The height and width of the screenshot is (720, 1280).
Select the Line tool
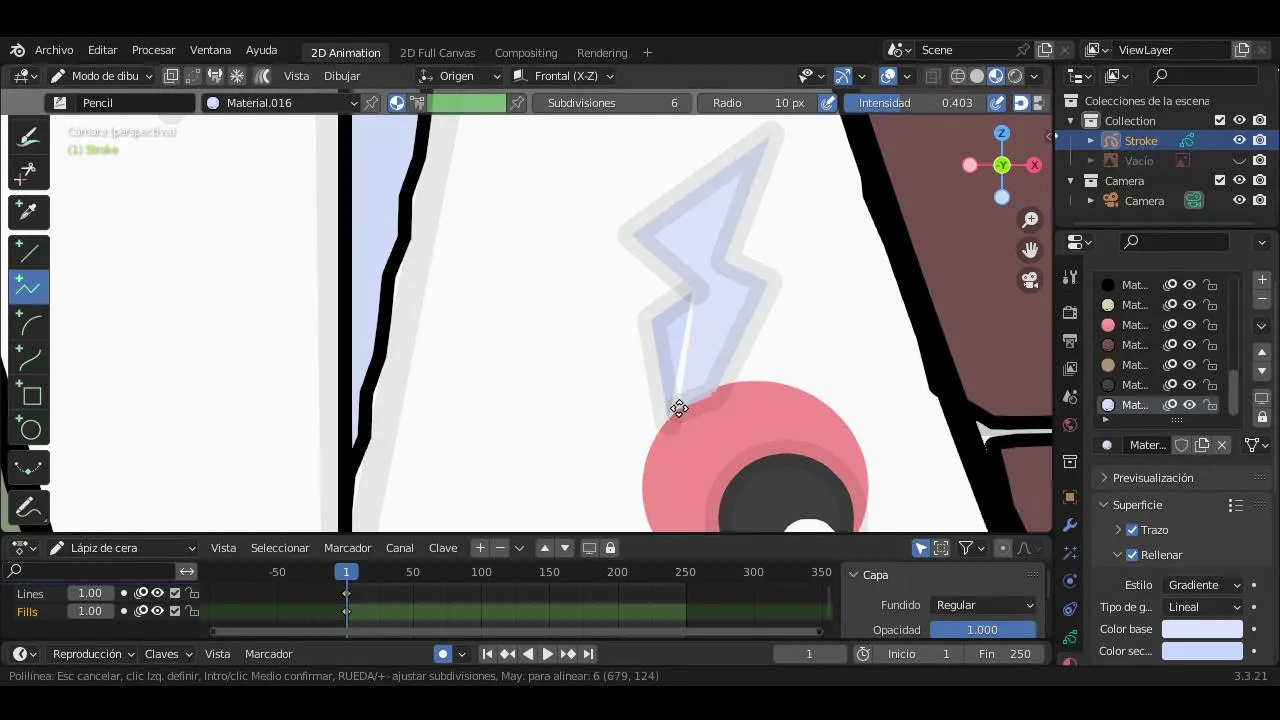click(29, 252)
